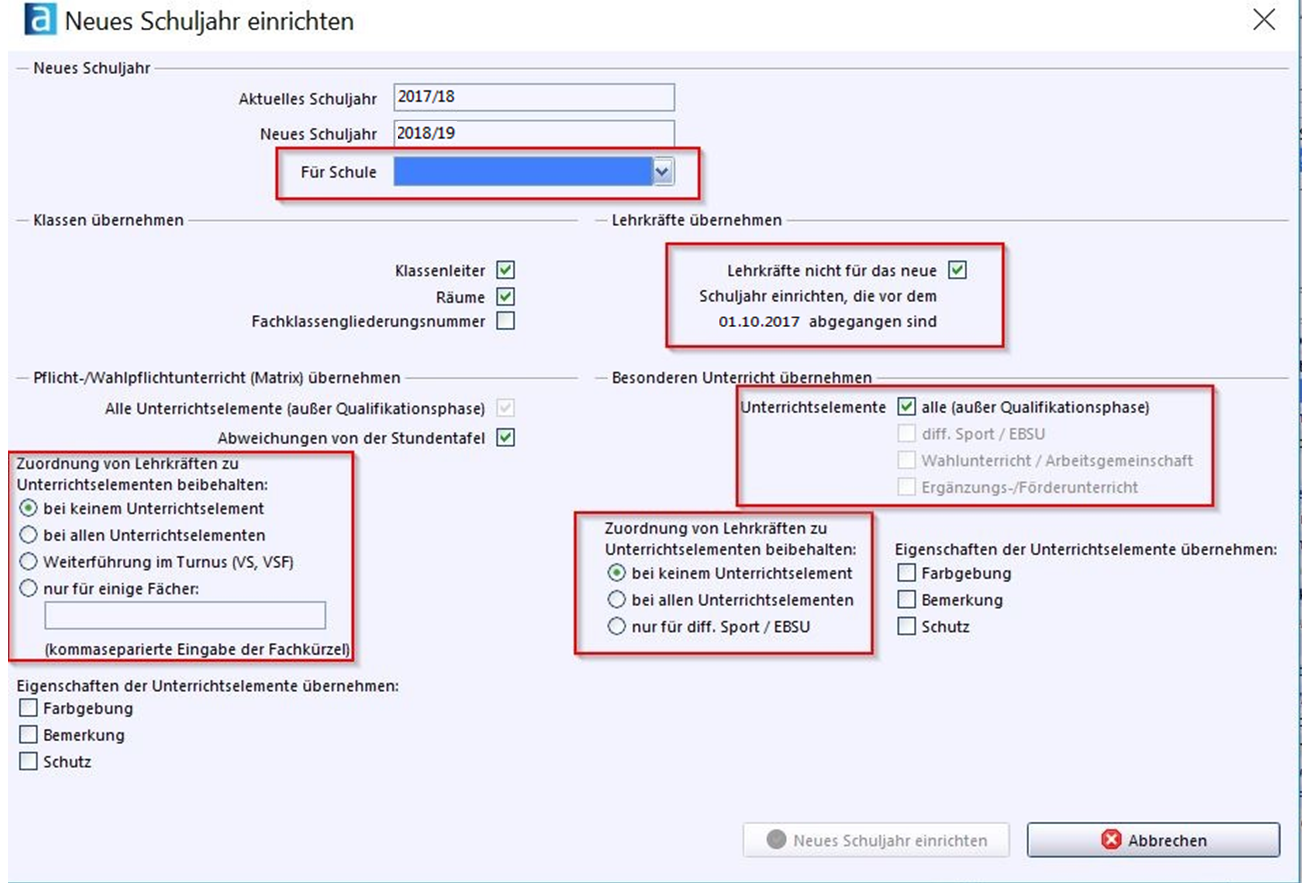Select bei allen Unterrichtselementen radio under Besonderen Unterricht
The height and width of the screenshot is (883, 1302).
(x=618, y=600)
